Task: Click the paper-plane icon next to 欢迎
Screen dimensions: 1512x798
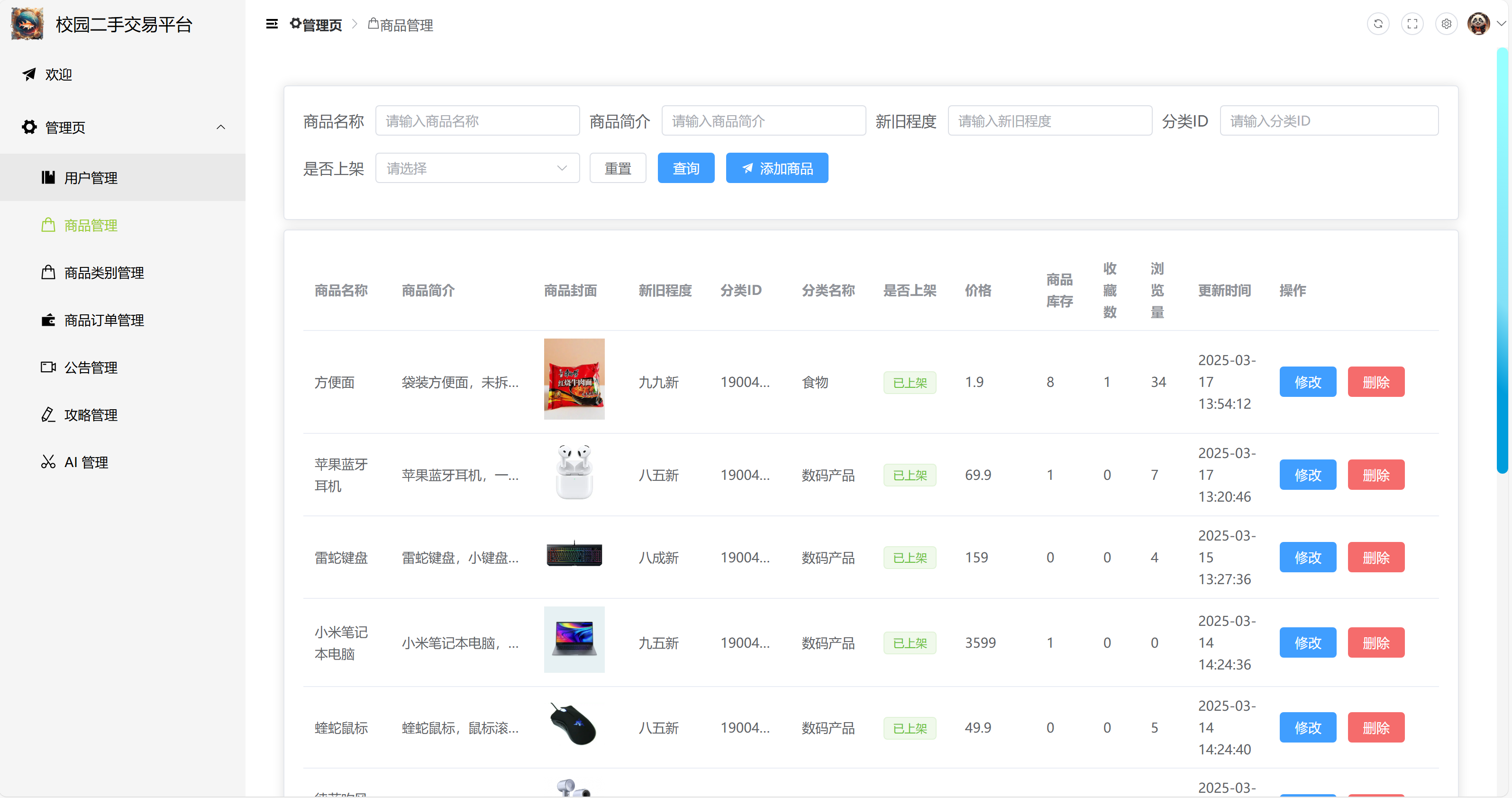Action: (29, 74)
